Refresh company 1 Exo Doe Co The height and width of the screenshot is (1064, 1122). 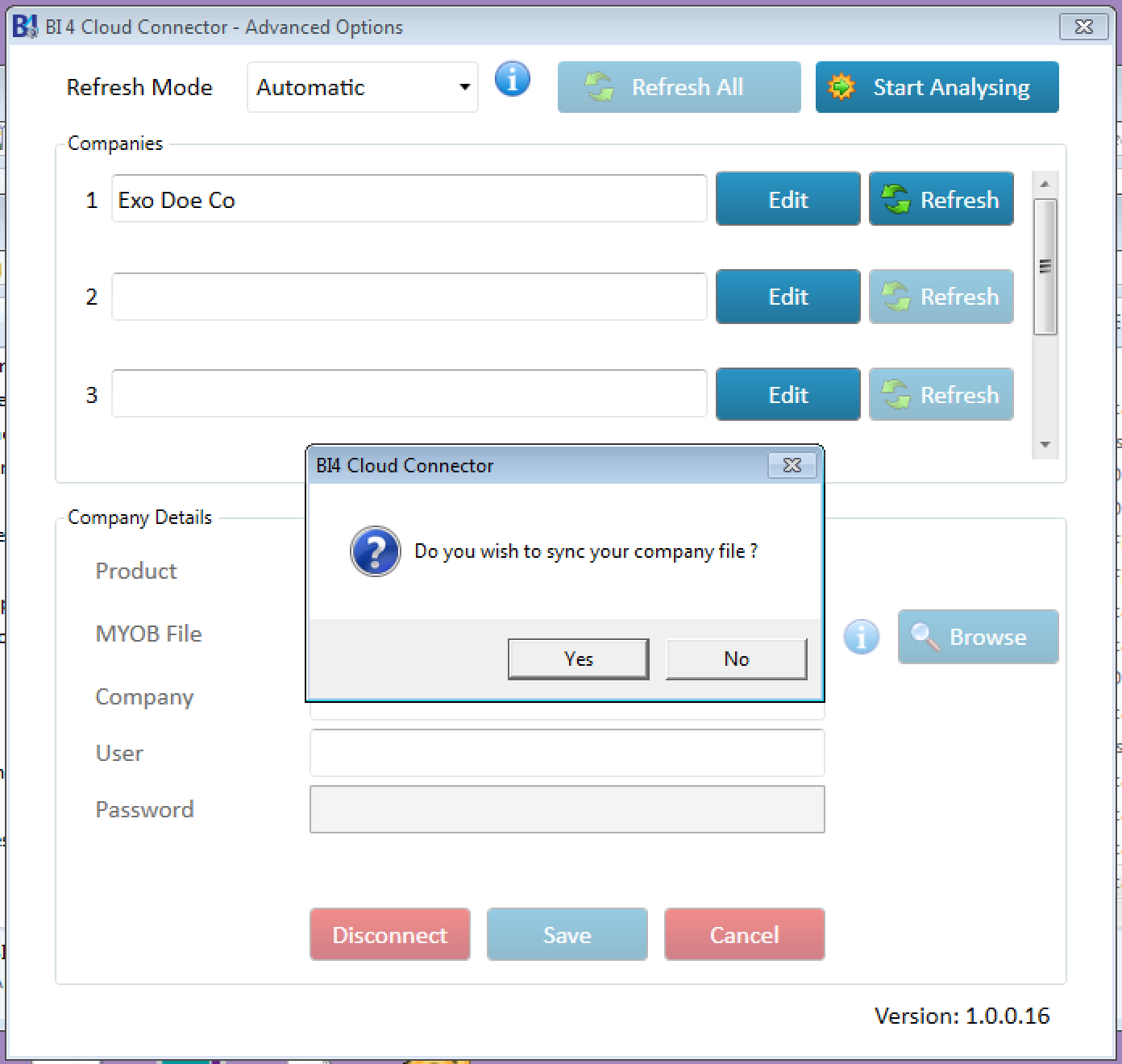[941, 199]
